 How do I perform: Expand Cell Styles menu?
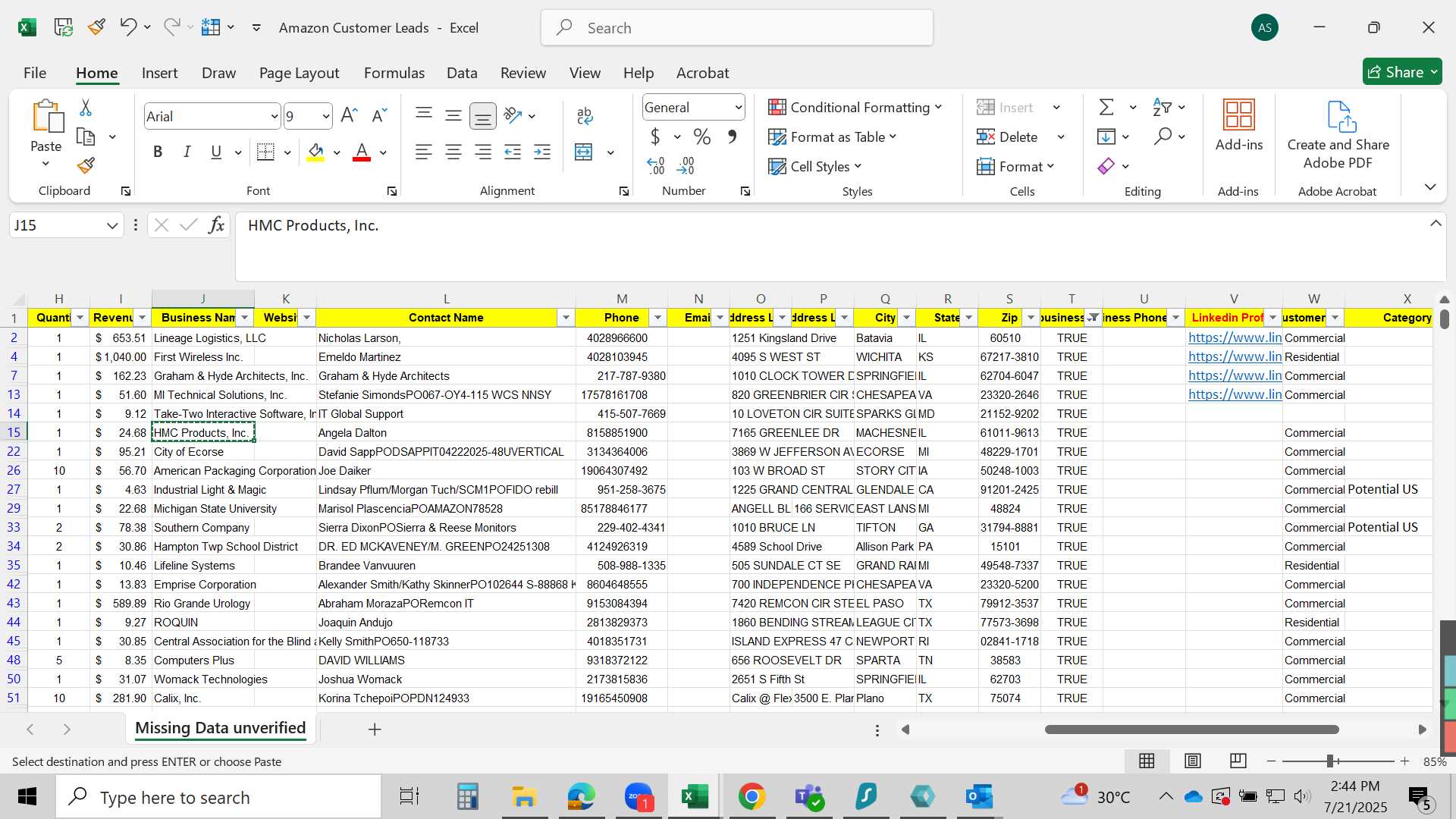click(814, 166)
